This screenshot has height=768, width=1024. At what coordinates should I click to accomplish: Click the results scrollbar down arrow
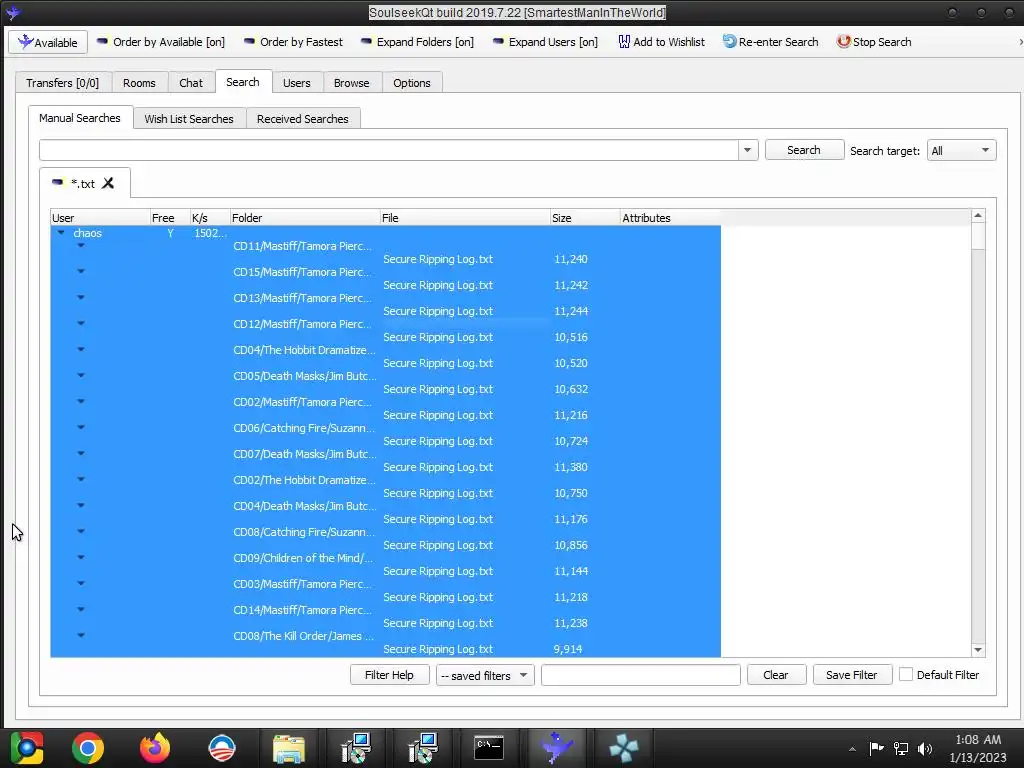tap(978, 650)
